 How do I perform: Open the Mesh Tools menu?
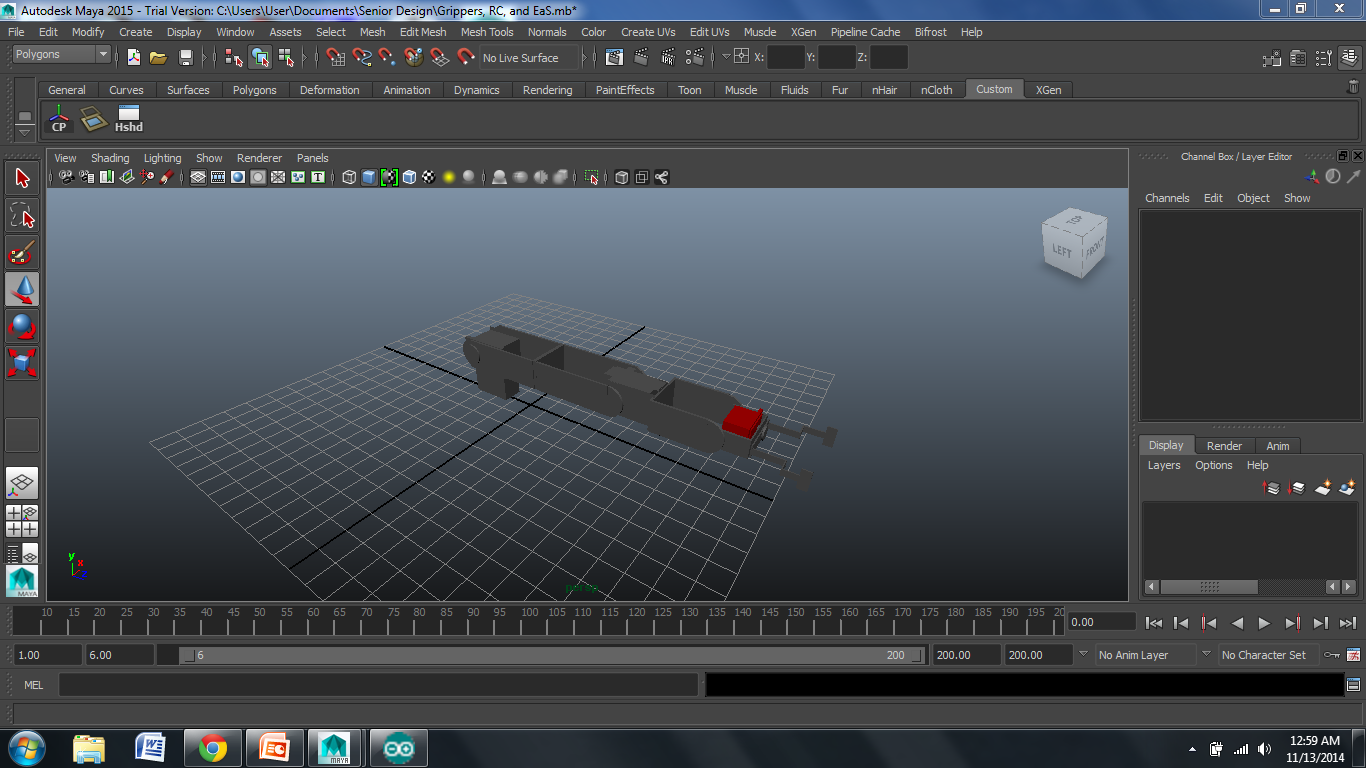486,32
